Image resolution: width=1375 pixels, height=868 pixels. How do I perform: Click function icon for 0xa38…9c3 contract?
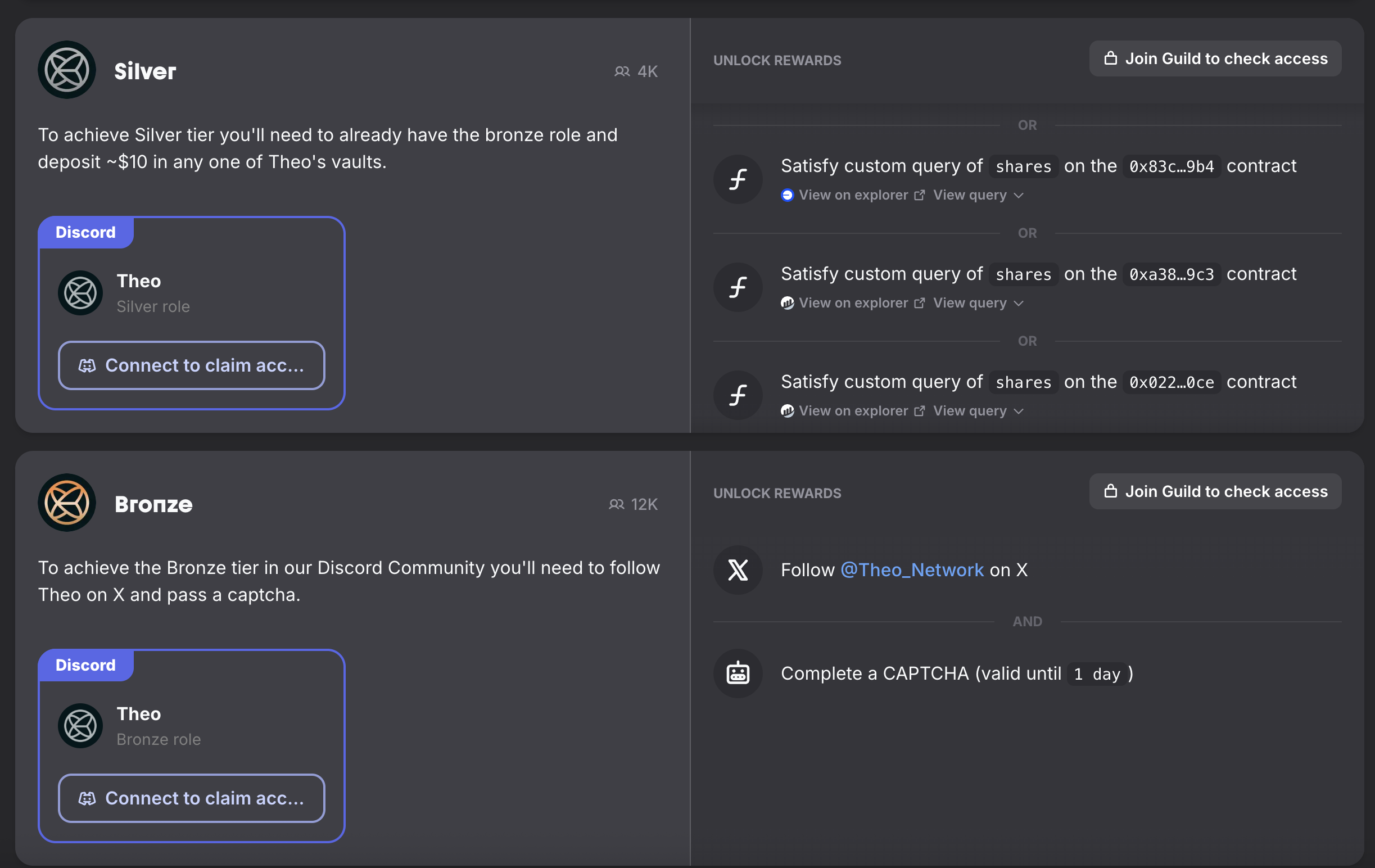coord(738,287)
